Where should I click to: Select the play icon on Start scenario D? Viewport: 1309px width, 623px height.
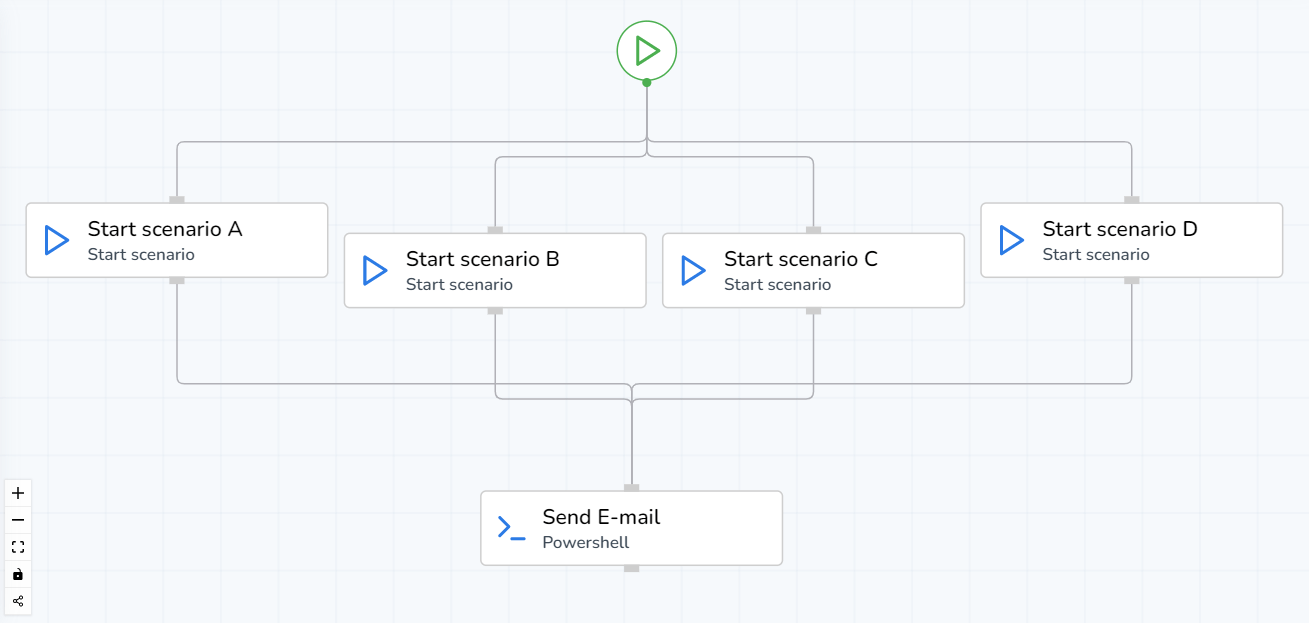(x=1011, y=239)
